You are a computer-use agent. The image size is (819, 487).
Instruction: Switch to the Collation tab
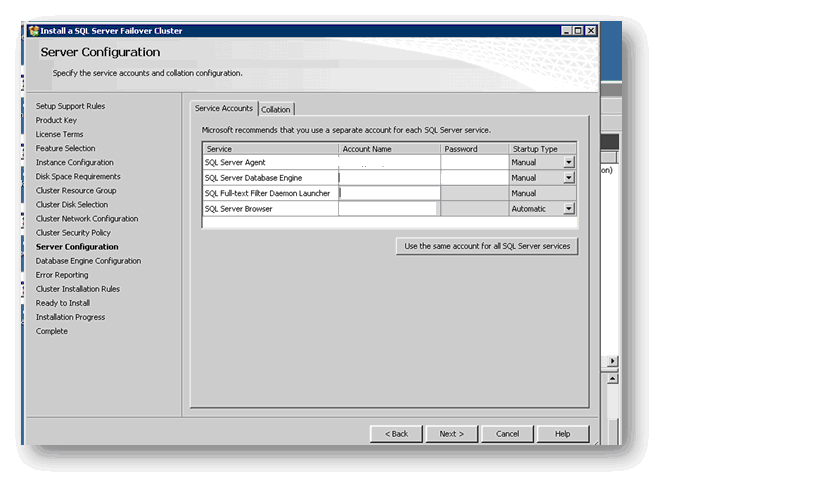pos(276,109)
